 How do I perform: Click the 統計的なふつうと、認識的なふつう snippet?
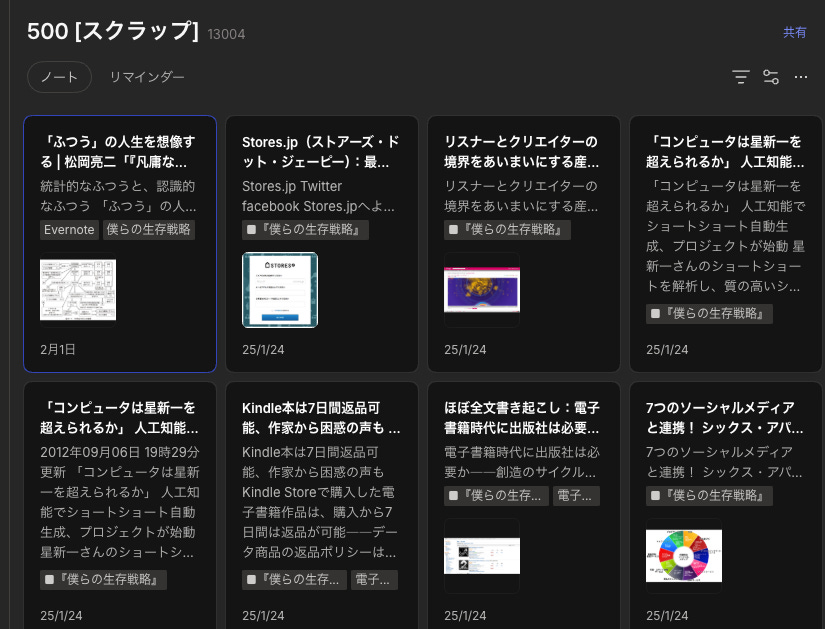point(118,196)
